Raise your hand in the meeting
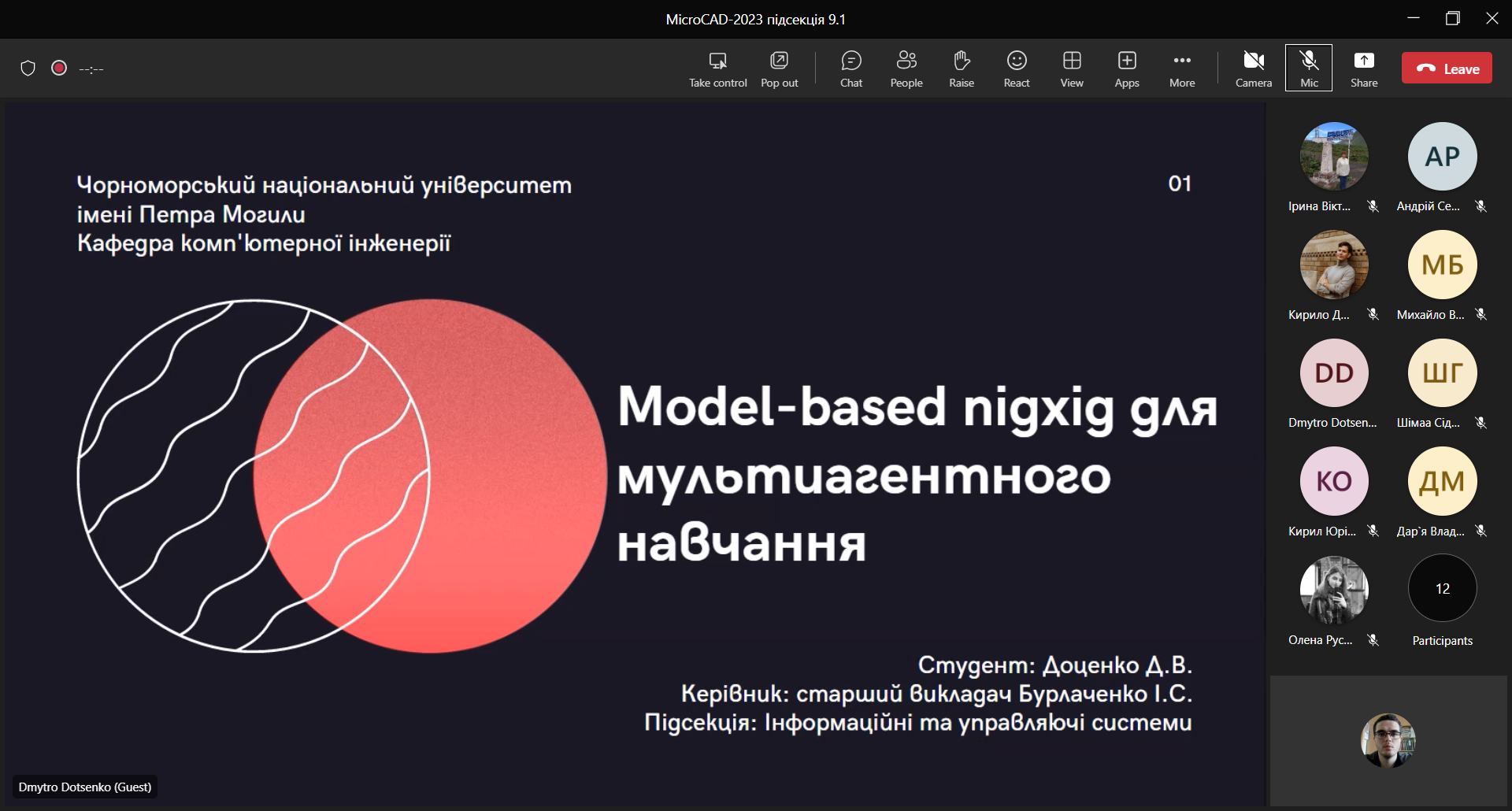 pos(961,69)
